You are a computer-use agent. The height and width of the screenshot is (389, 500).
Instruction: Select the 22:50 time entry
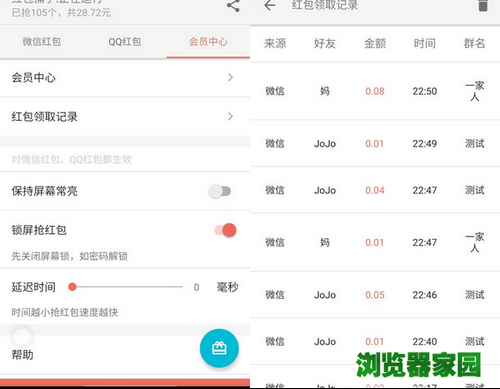point(425,91)
